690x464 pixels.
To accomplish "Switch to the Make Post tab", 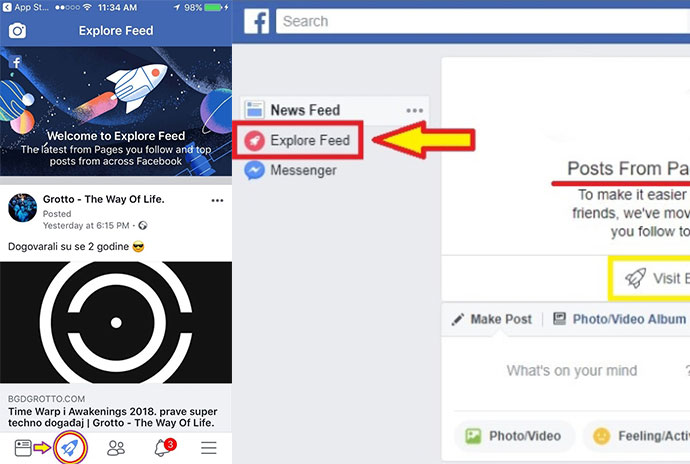I will click(492, 319).
